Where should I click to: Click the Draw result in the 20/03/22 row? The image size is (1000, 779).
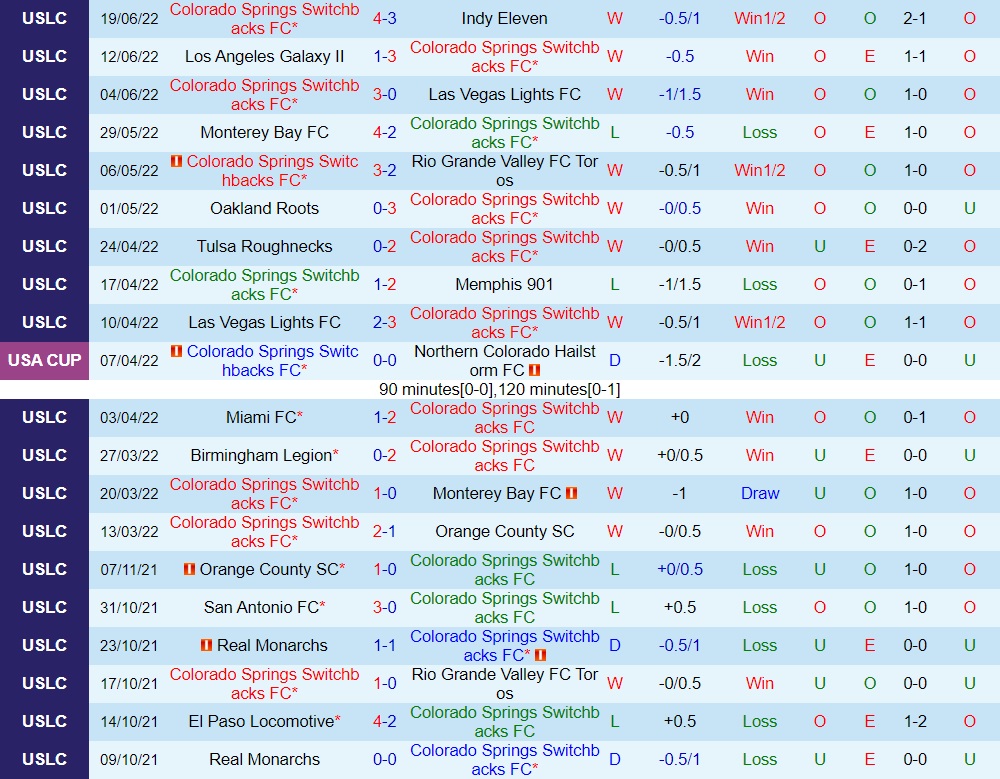(760, 493)
